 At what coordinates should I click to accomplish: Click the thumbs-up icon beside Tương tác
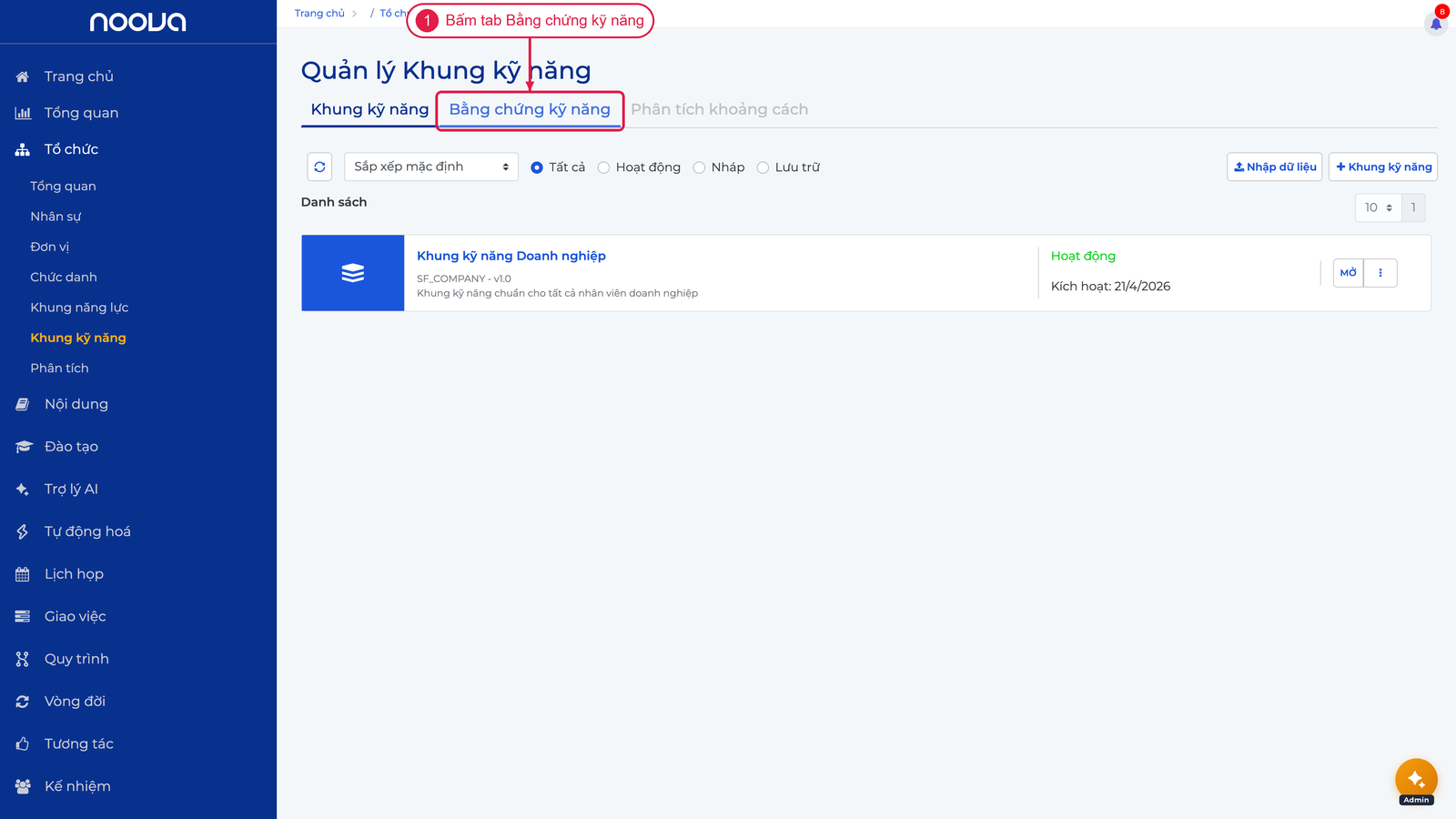pos(23,743)
